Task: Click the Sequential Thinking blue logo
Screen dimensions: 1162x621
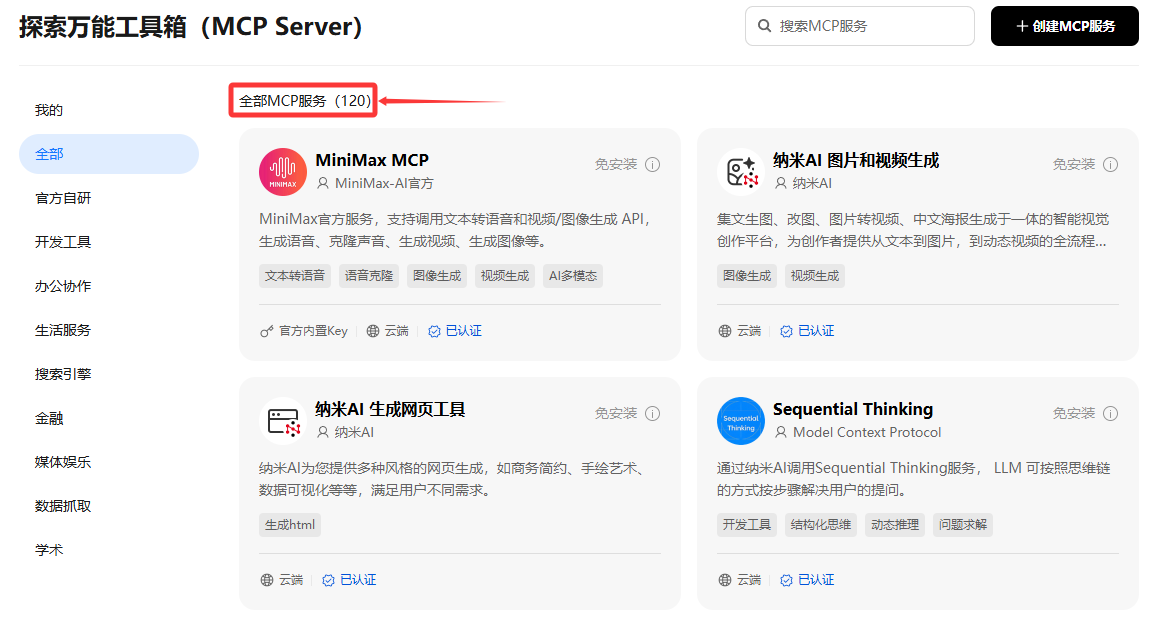Action: click(x=740, y=421)
